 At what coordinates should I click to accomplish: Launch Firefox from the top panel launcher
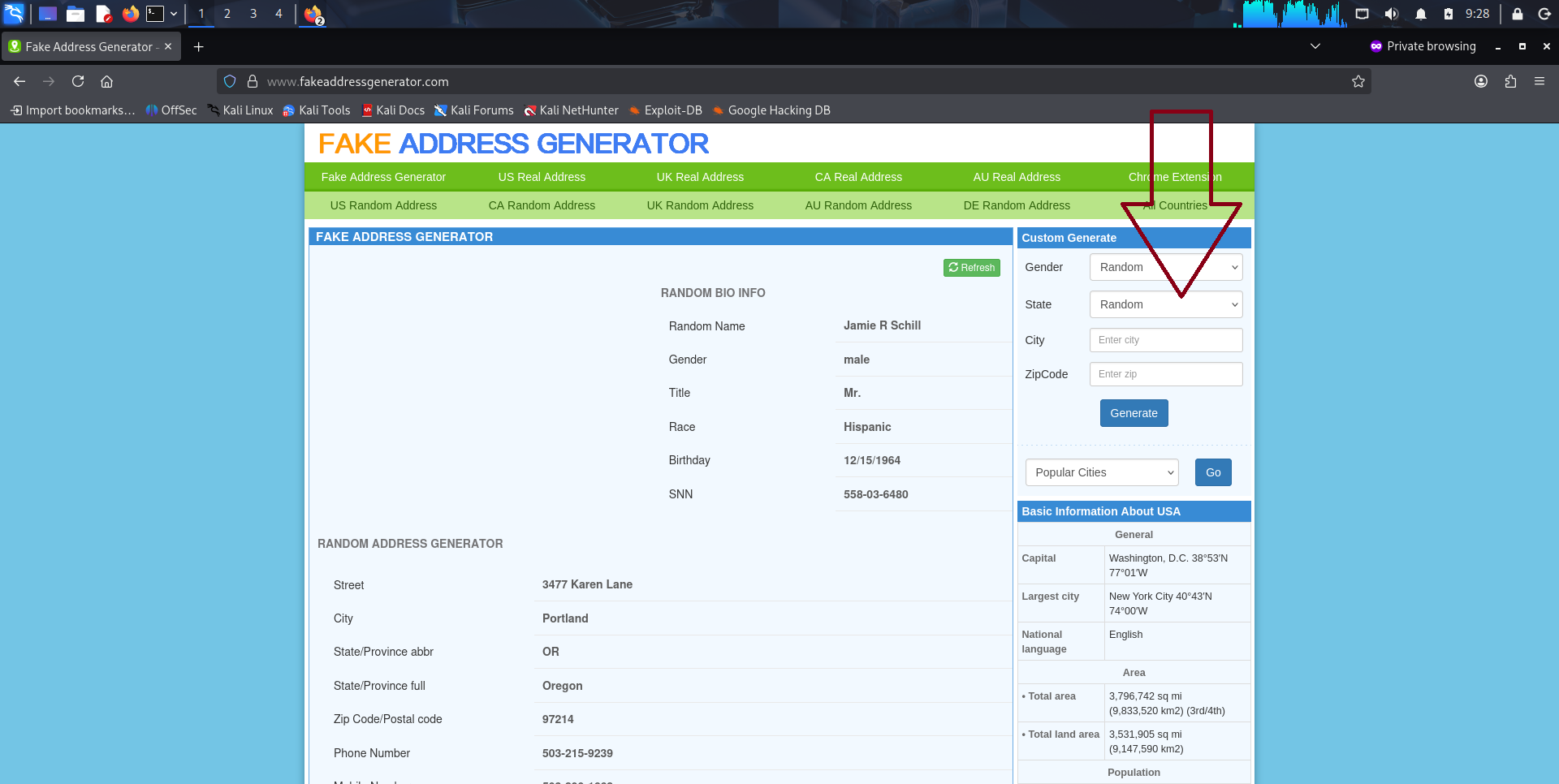pyautogui.click(x=130, y=14)
